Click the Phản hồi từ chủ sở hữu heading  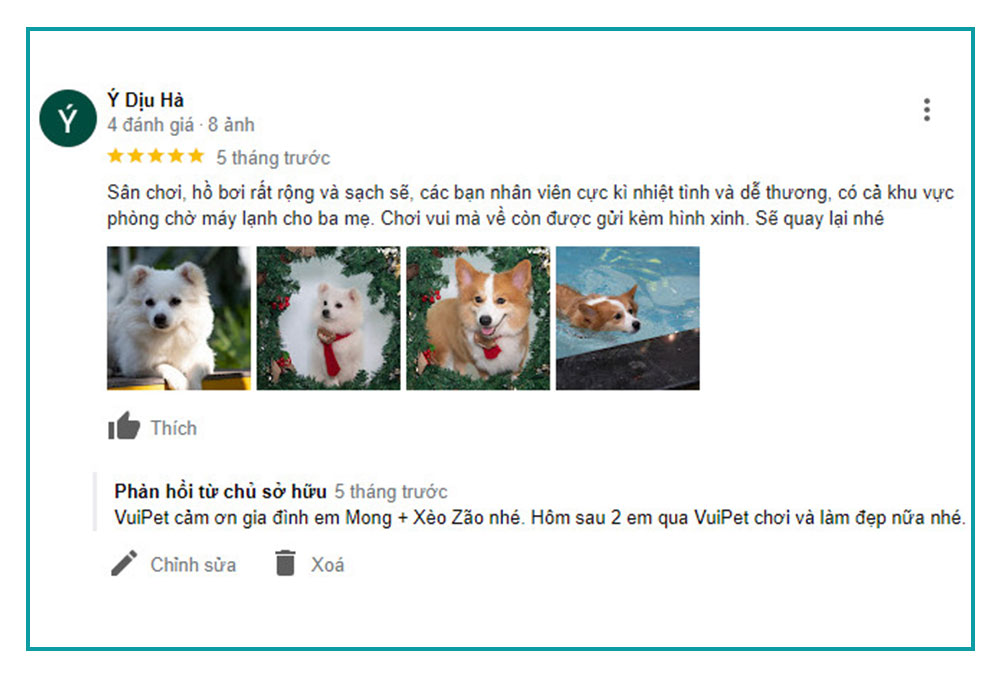pyautogui.click(x=221, y=492)
